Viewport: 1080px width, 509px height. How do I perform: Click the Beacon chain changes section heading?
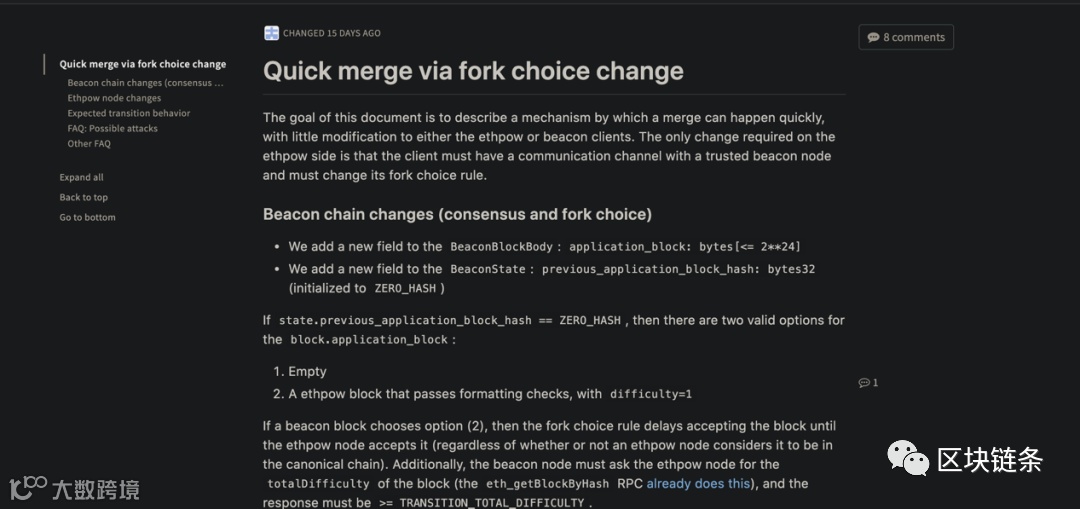[x=457, y=214]
